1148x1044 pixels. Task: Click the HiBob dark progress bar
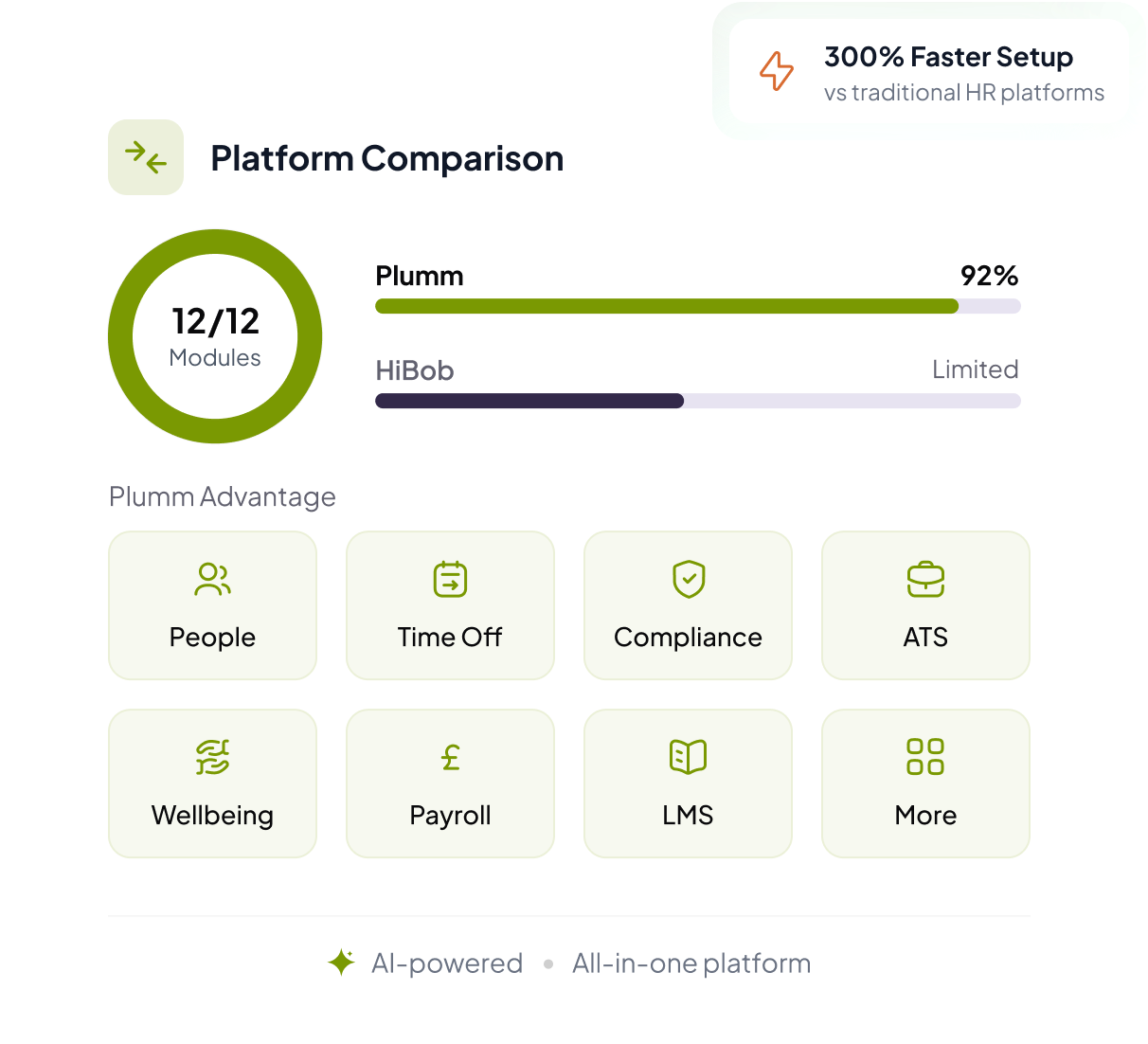pyautogui.click(x=530, y=401)
